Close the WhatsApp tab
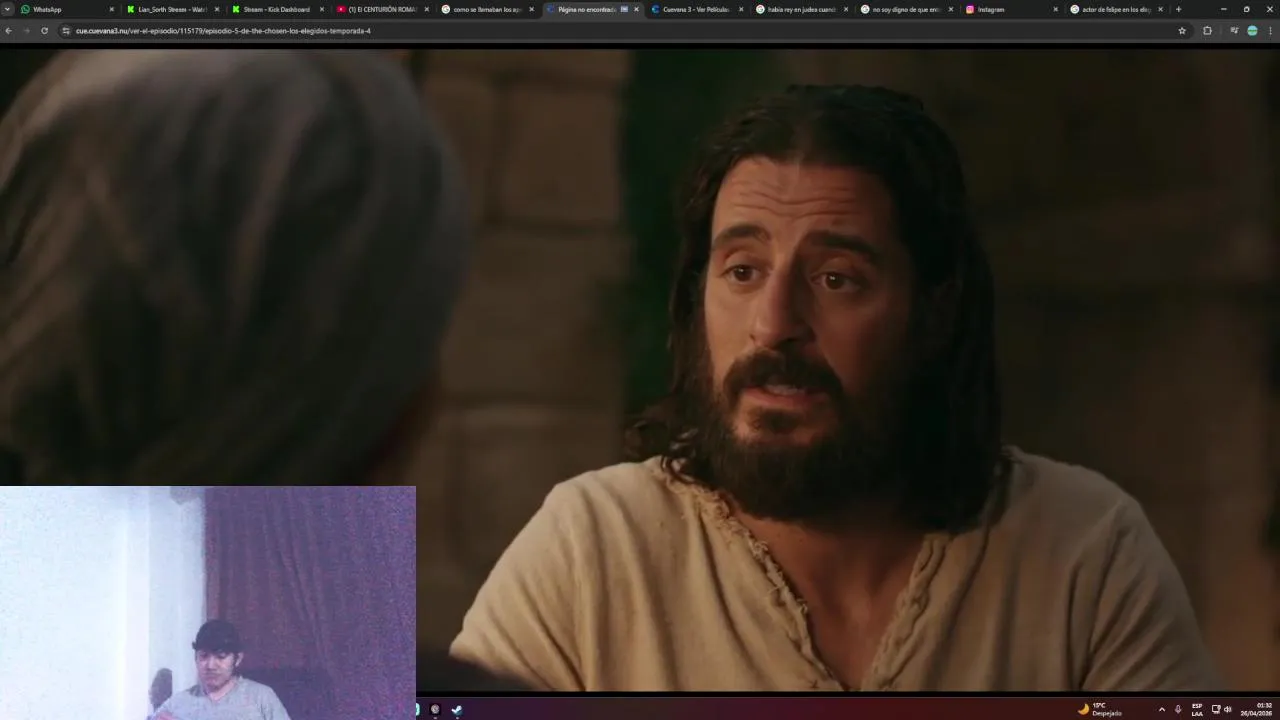Viewport: 1280px width, 720px height. (112, 9)
